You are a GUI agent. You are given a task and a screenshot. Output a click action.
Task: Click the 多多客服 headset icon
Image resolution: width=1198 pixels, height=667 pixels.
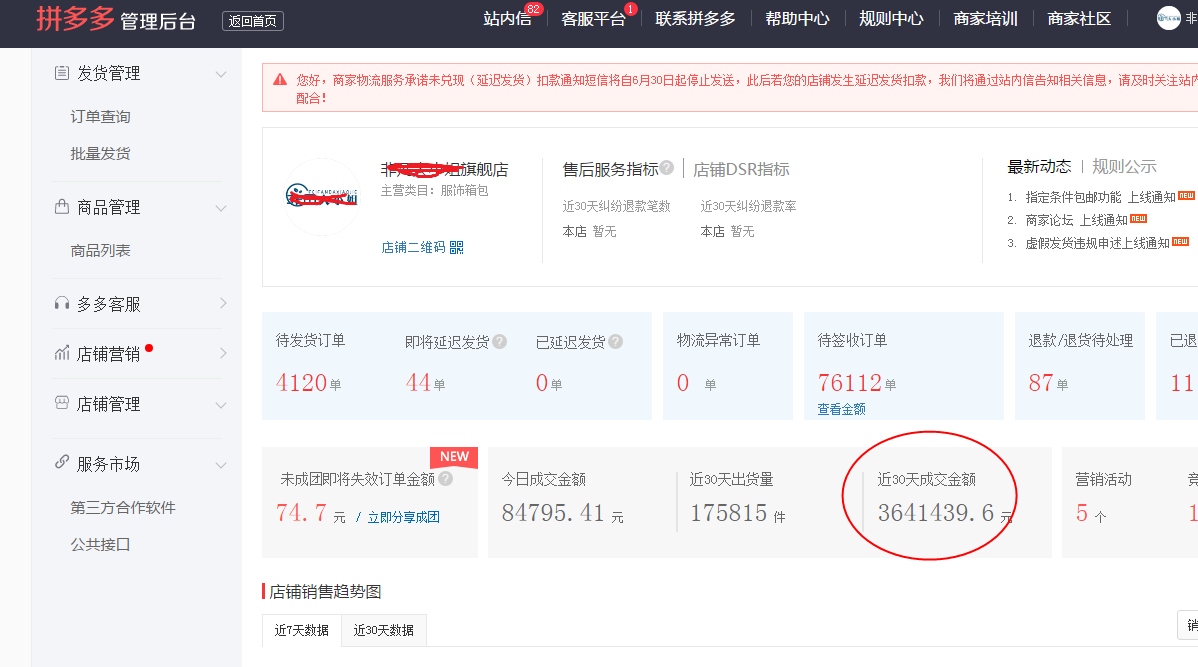pyautogui.click(x=62, y=303)
